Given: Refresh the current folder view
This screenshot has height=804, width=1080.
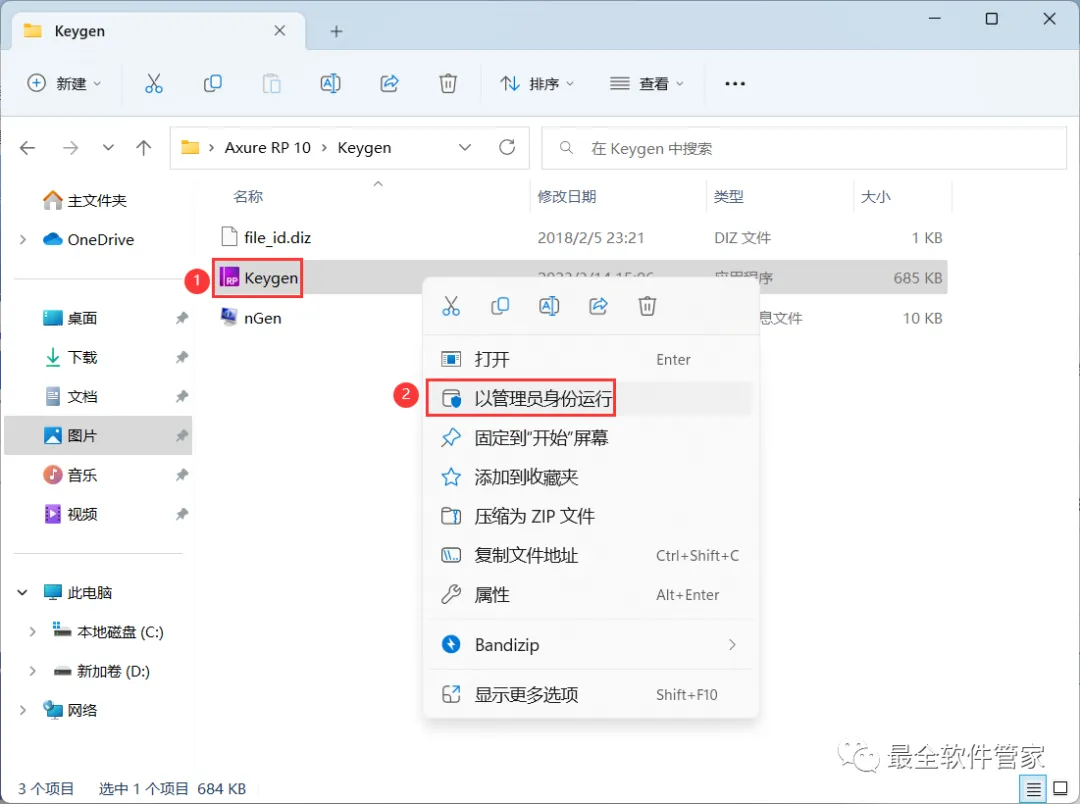Looking at the screenshot, I should click(507, 147).
